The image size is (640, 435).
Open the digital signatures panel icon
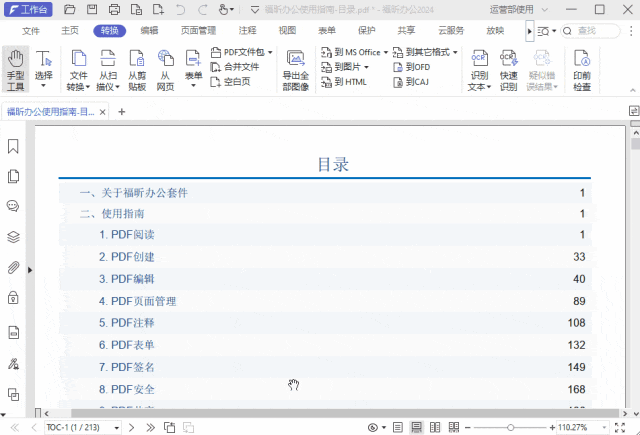pos(13,364)
